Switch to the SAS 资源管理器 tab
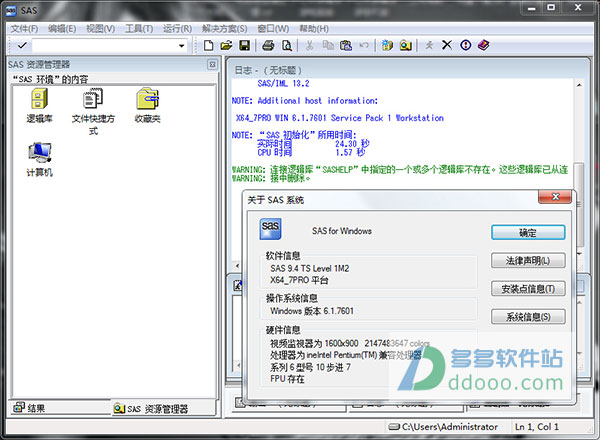 tap(163, 409)
